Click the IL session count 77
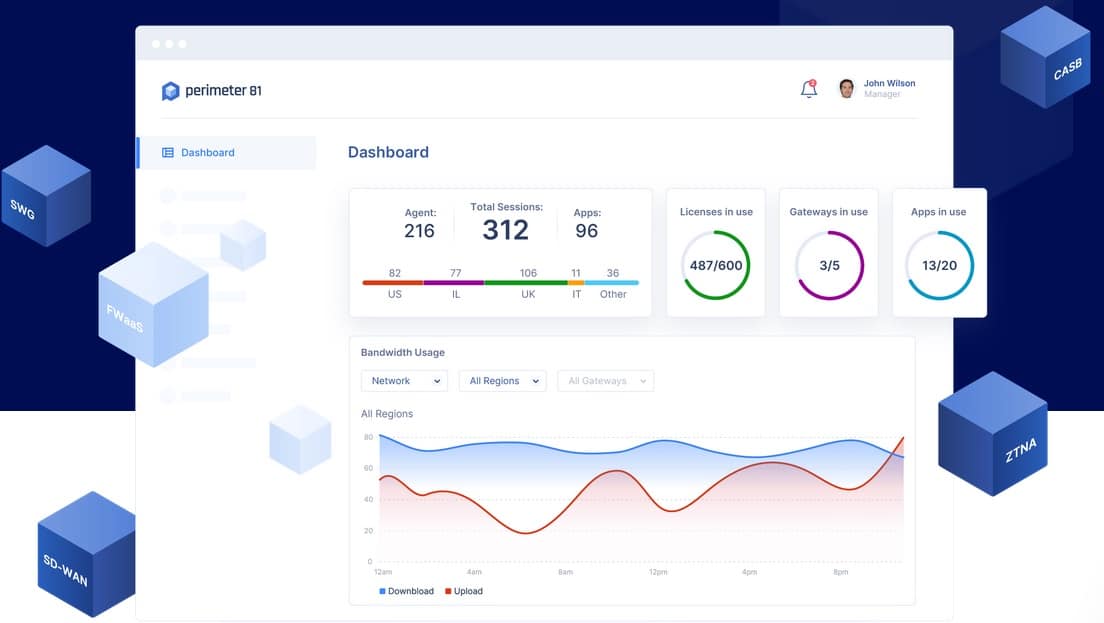Image resolution: width=1104 pixels, height=623 pixels. point(456,273)
